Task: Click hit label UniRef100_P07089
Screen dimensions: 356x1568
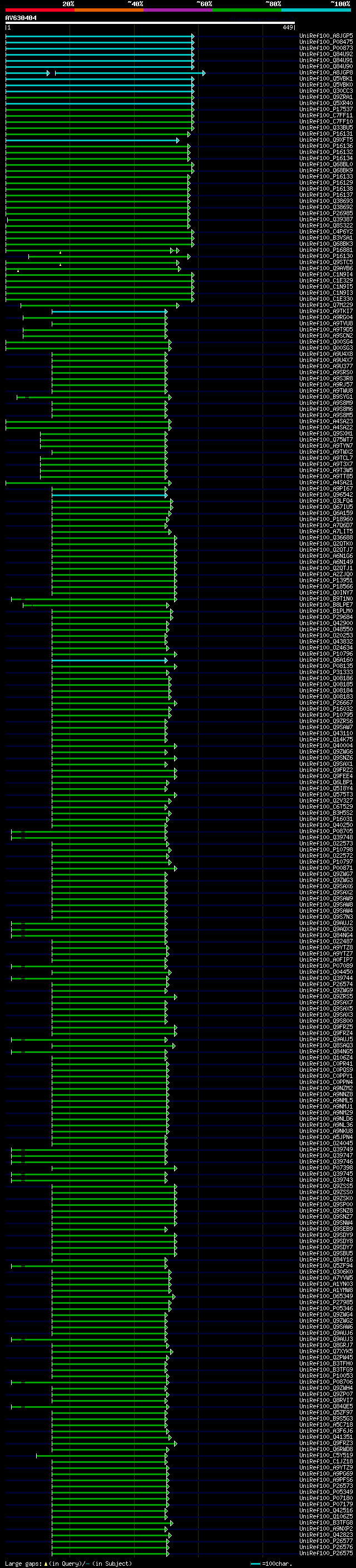Action: 326,966
